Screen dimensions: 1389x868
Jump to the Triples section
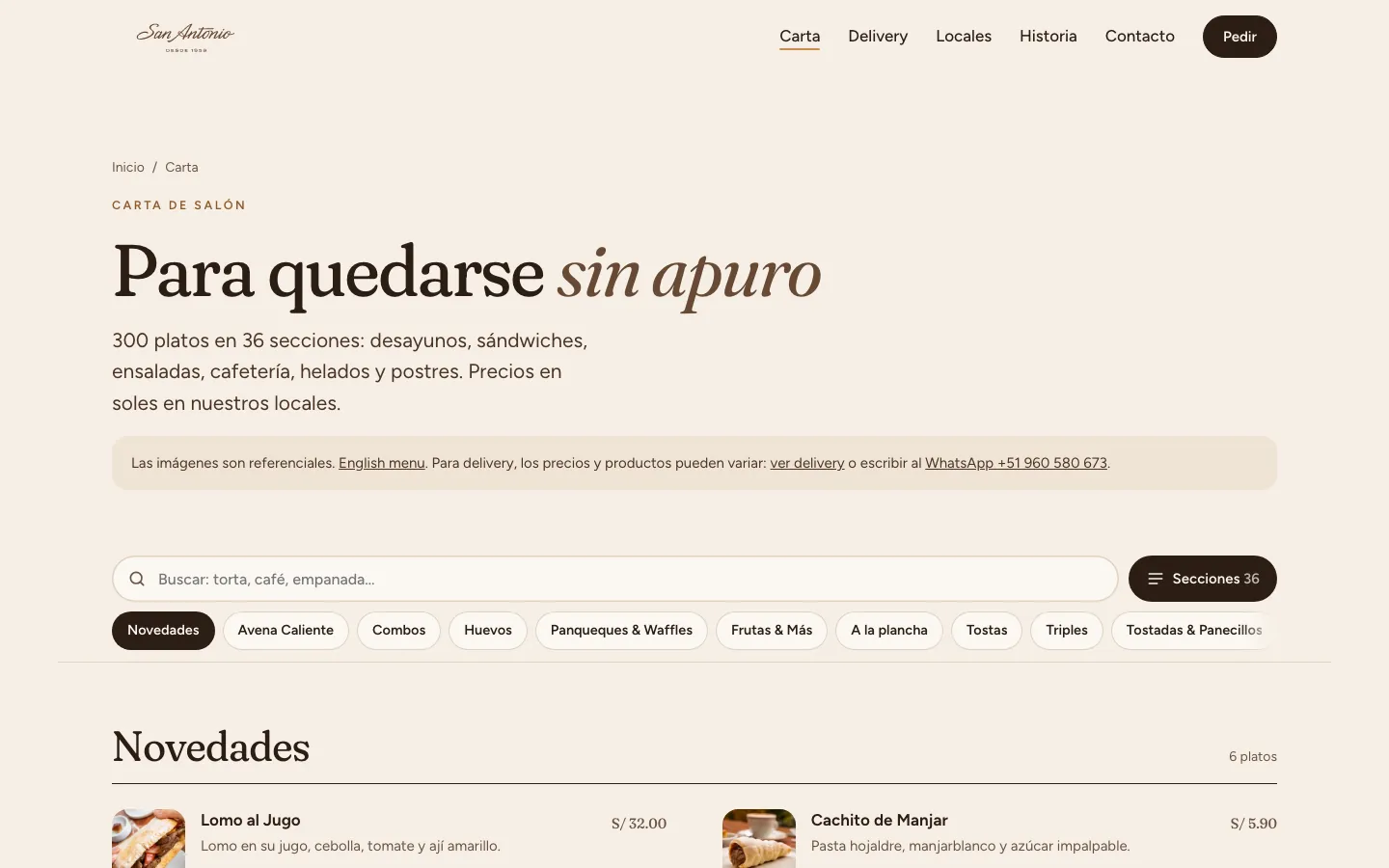click(x=1067, y=631)
